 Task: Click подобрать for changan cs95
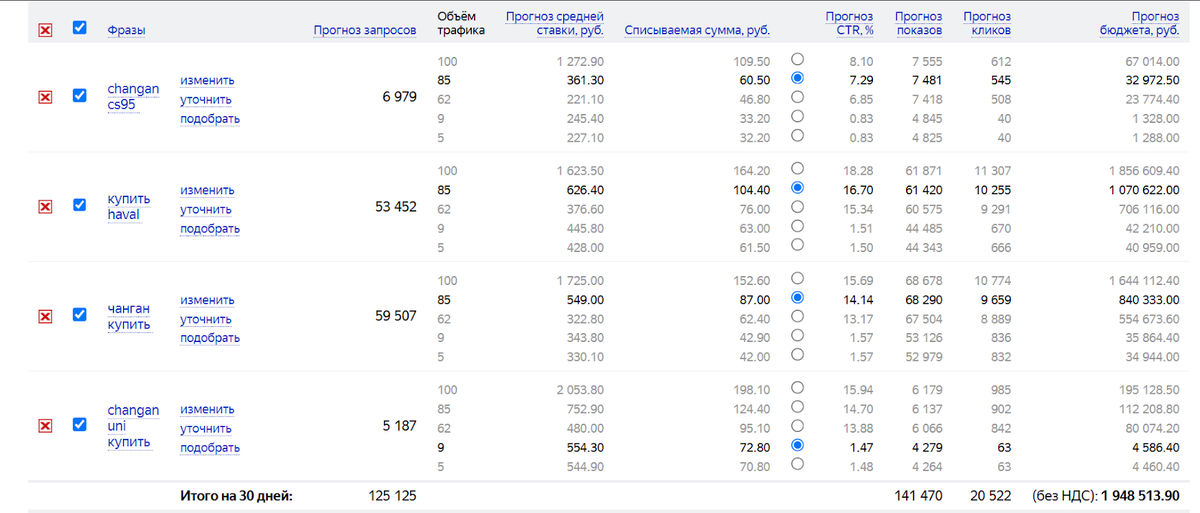coord(210,118)
